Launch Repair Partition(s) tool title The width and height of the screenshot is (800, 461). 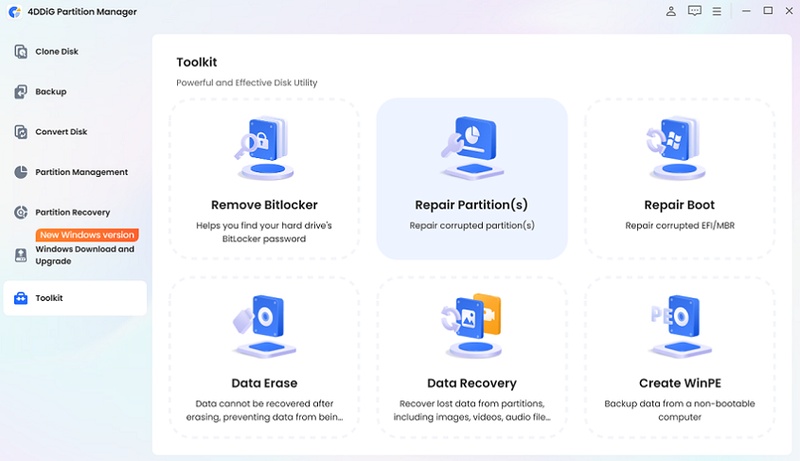471,205
